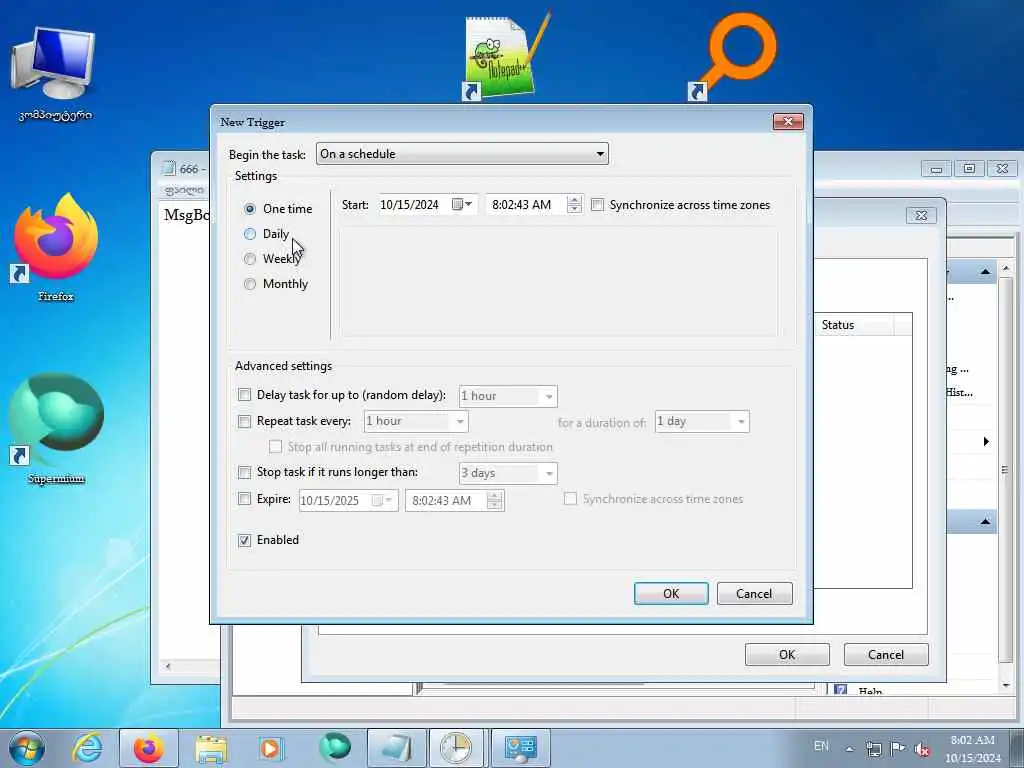
Task: Launch Internet Explorer from the taskbar
Action: click(88, 748)
